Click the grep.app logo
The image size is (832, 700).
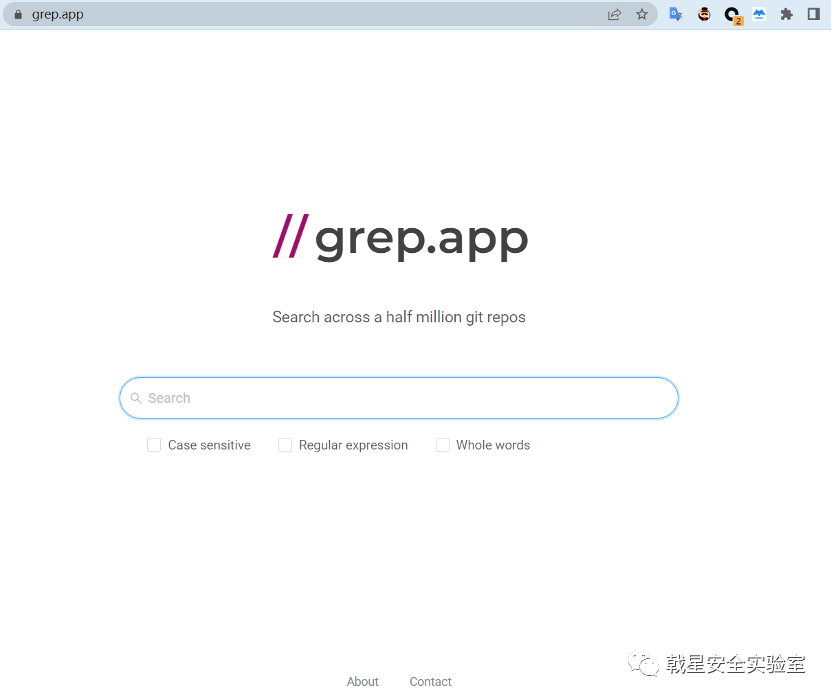(x=400, y=238)
